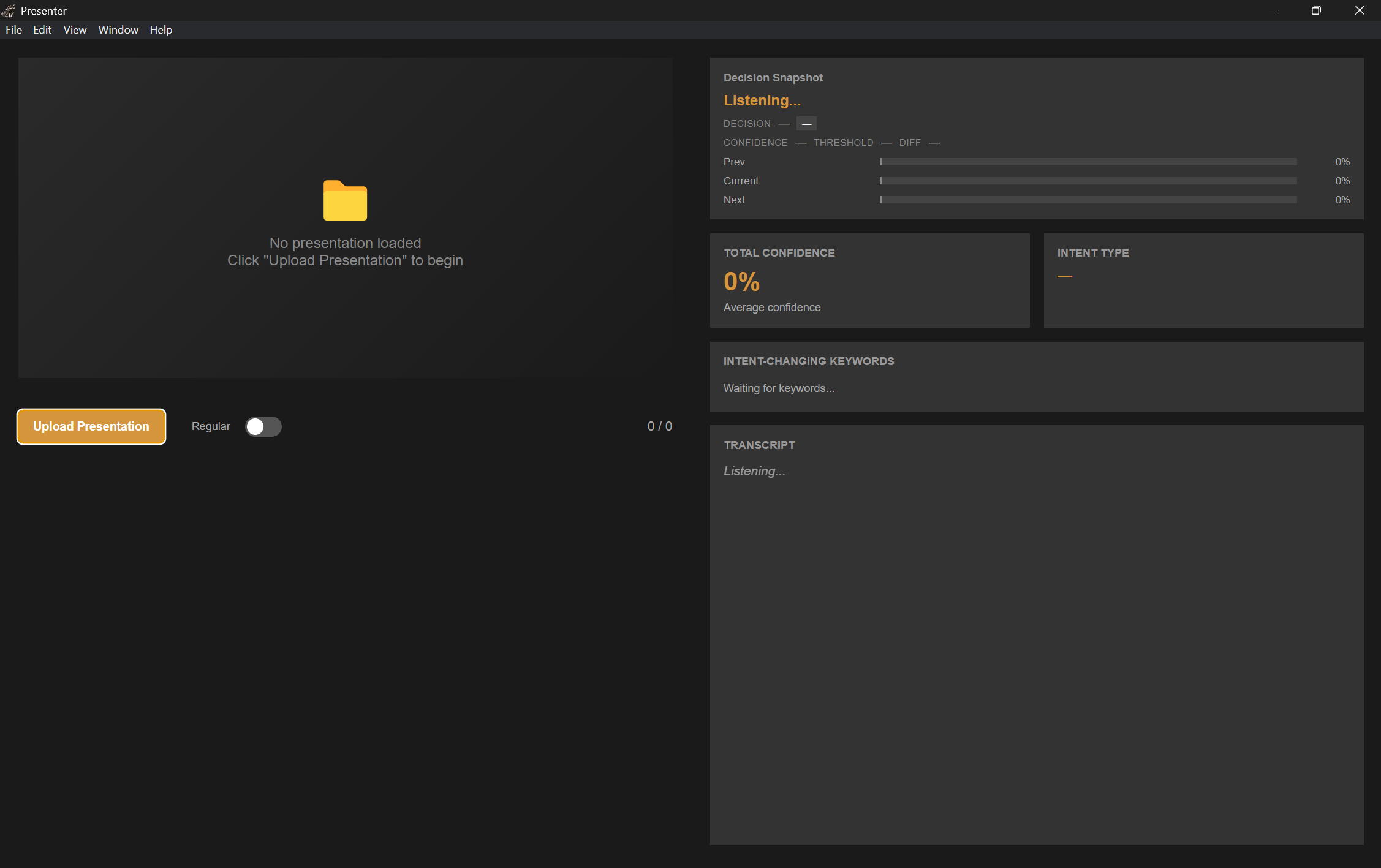Image resolution: width=1381 pixels, height=868 pixels.
Task: Open the File menu
Action: [x=13, y=30]
